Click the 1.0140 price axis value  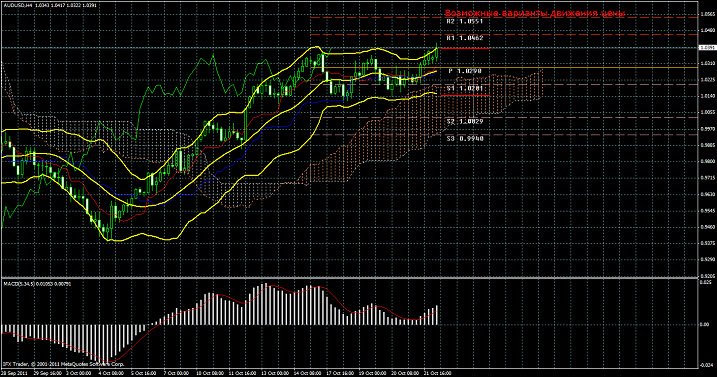(707, 96)
